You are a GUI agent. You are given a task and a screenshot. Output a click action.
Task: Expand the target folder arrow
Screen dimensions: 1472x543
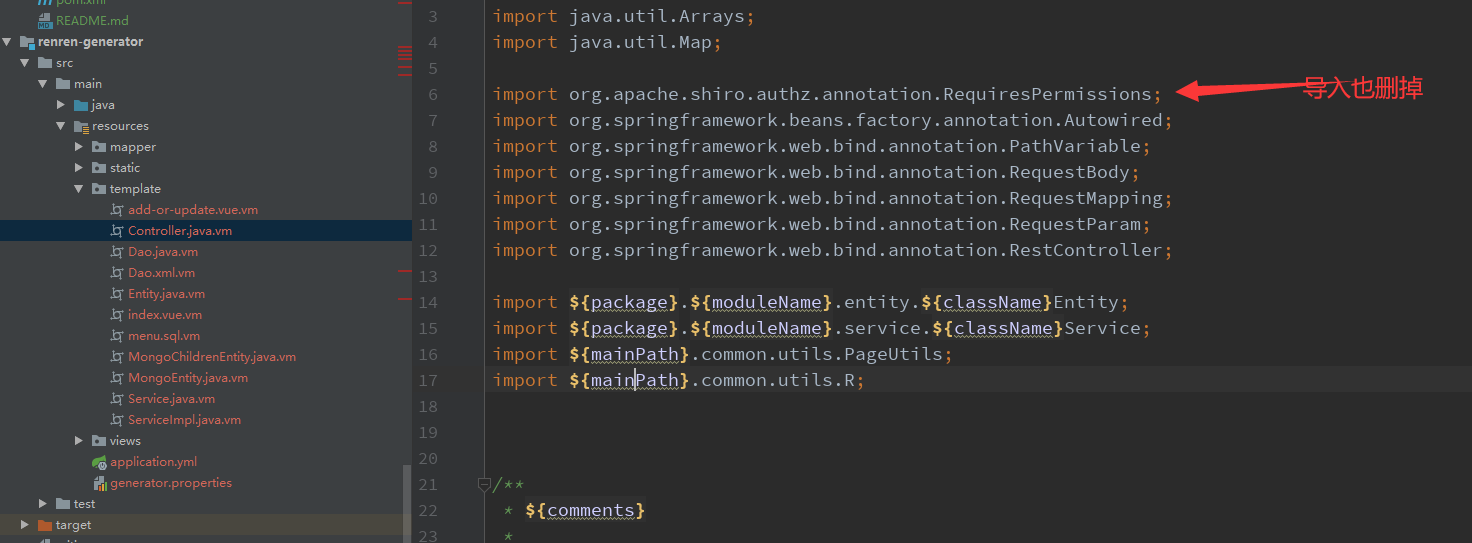[x=25, y=525]
